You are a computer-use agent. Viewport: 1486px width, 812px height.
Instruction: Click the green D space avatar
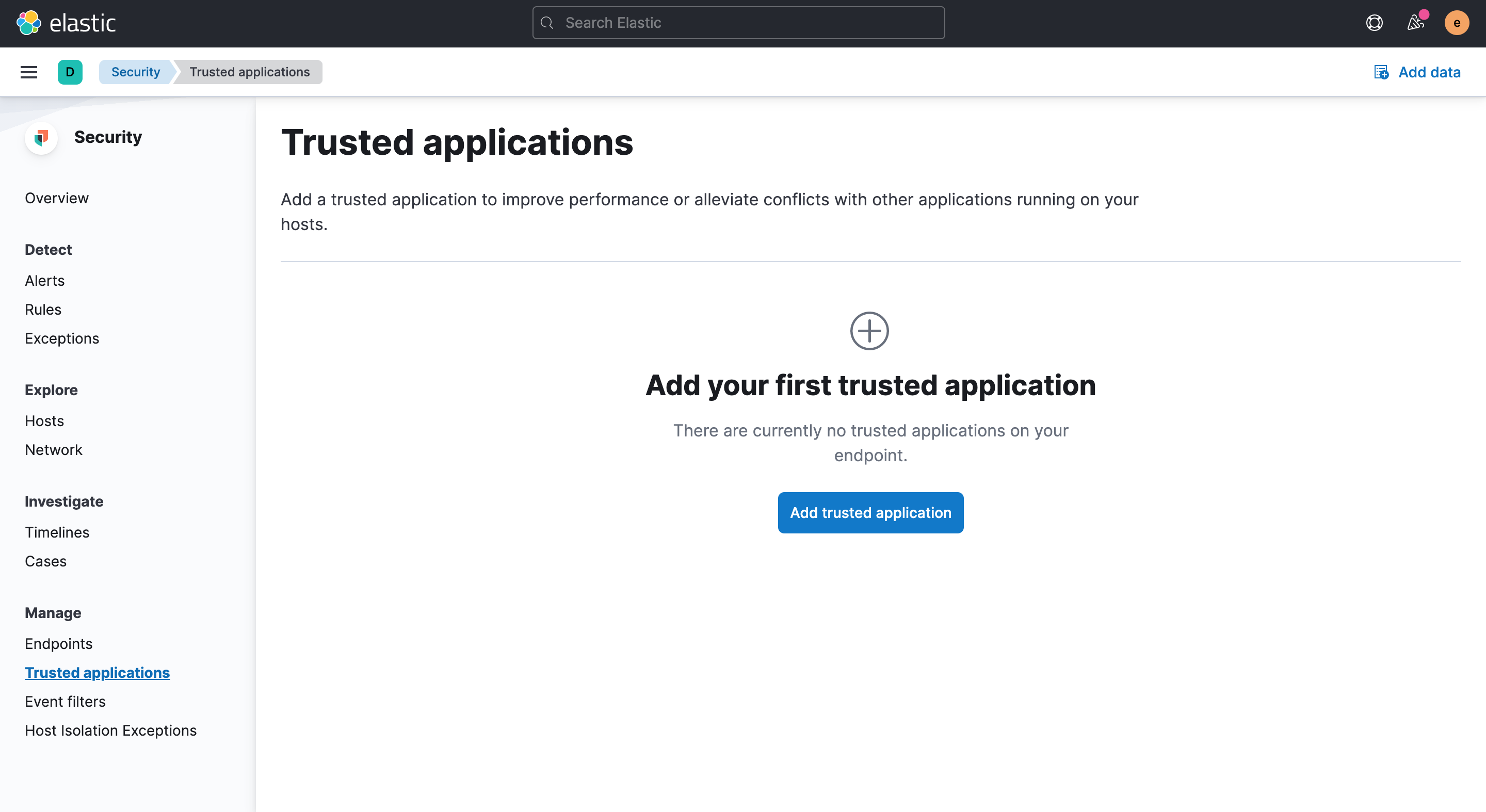pyautogui.click(x=70, y=72)
